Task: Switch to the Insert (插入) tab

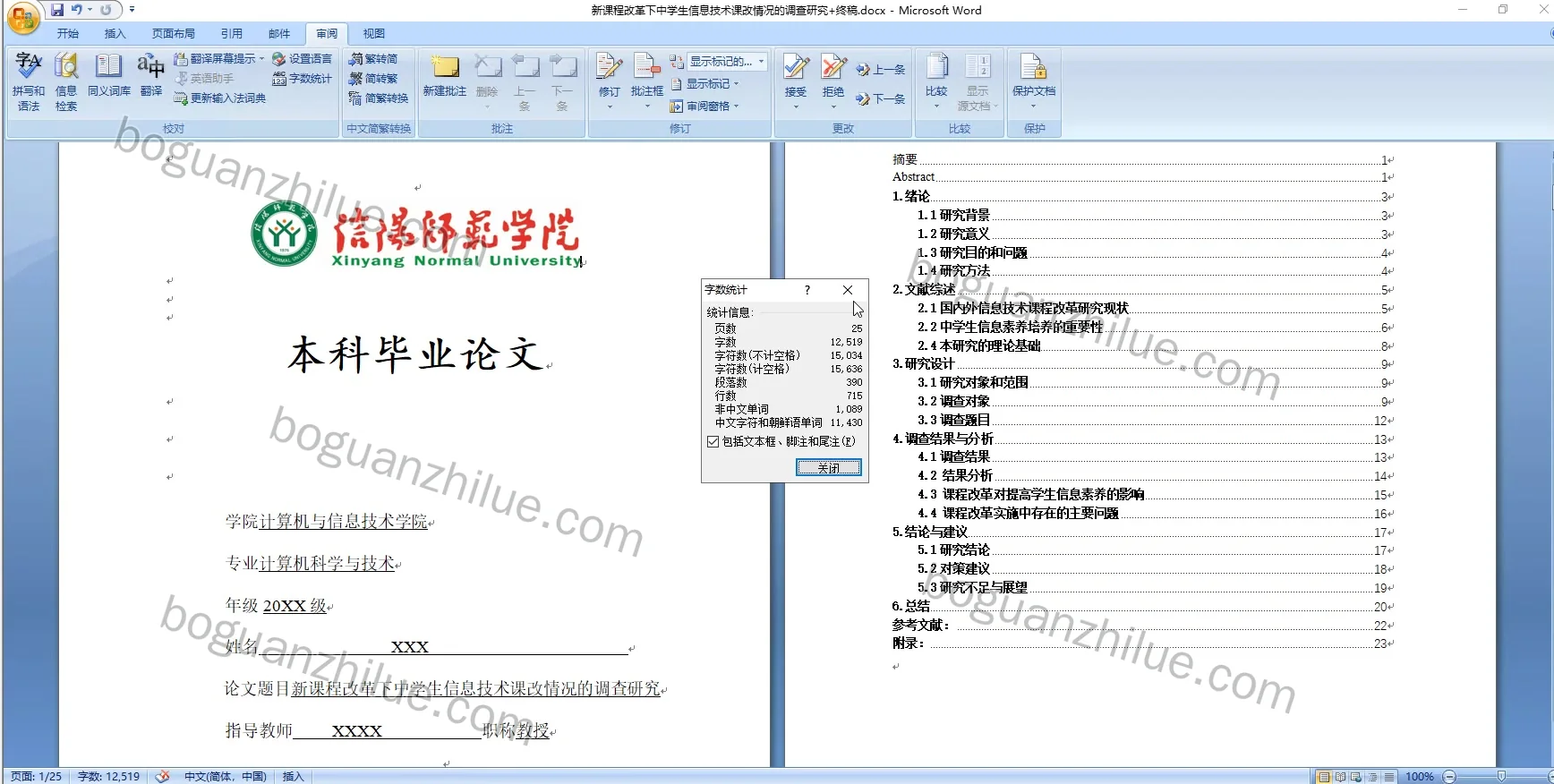Action: [x=115, y=34]
